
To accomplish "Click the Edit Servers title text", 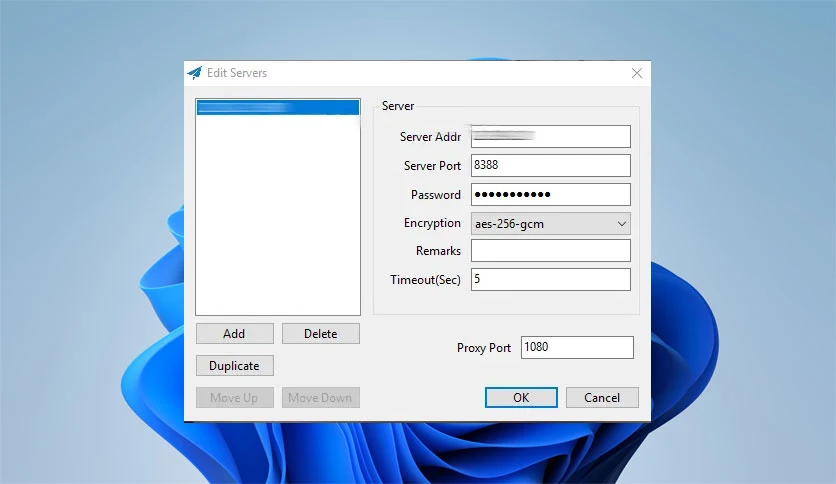I will [x=237, y=73].
